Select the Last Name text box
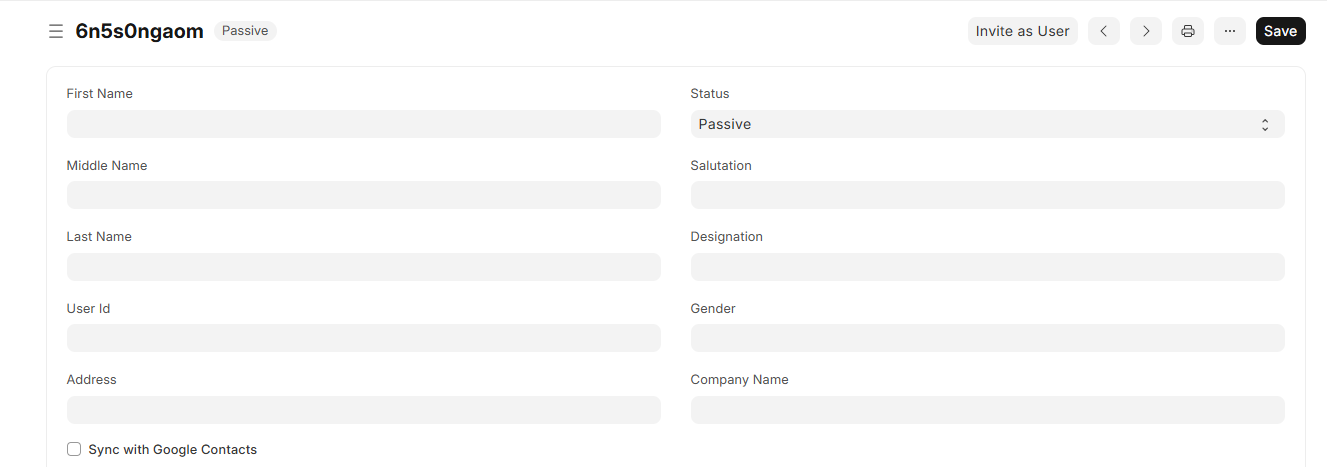Viewport: 1327px width, 467px height. tap(363, 267)
